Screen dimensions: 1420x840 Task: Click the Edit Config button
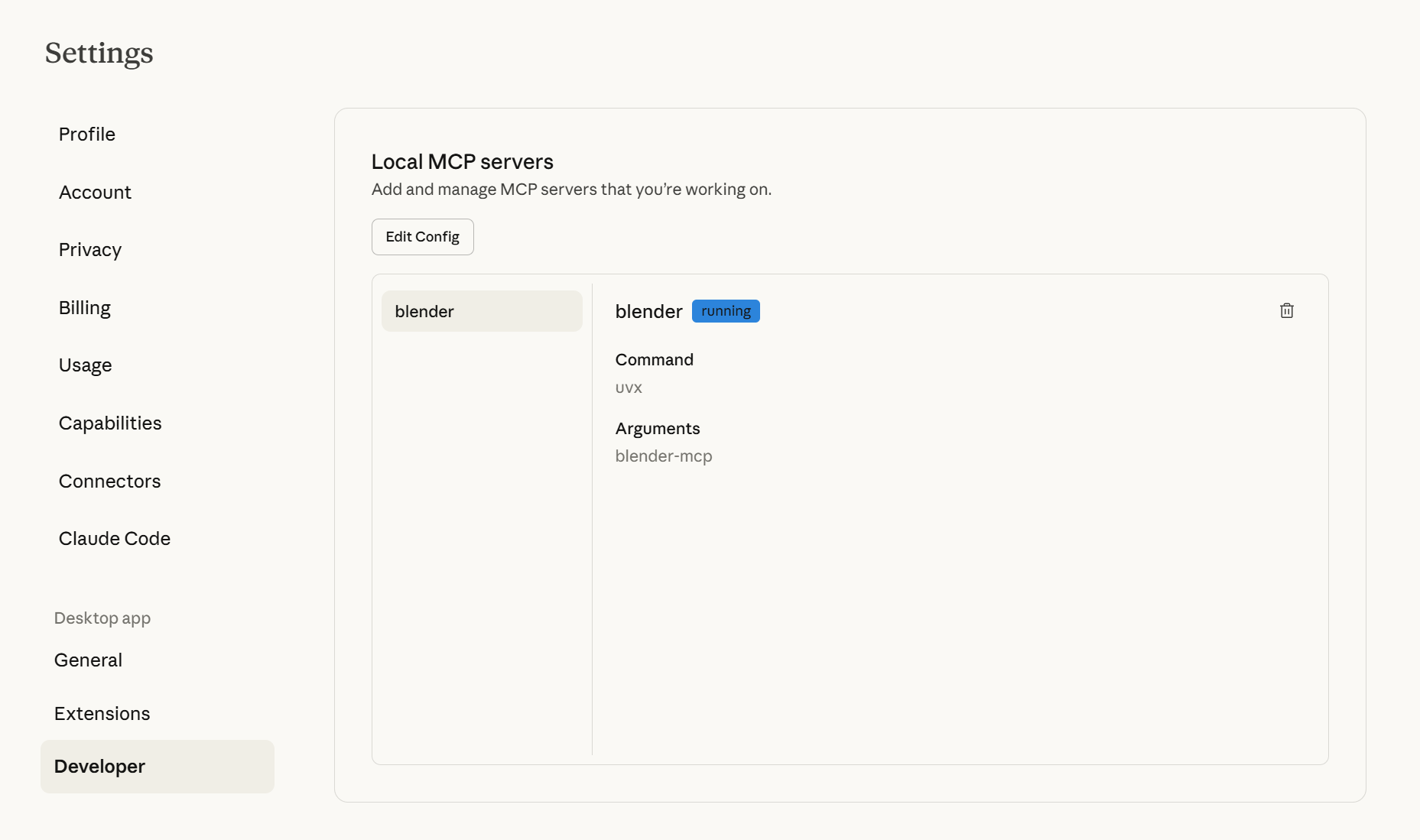click(422, 237)
